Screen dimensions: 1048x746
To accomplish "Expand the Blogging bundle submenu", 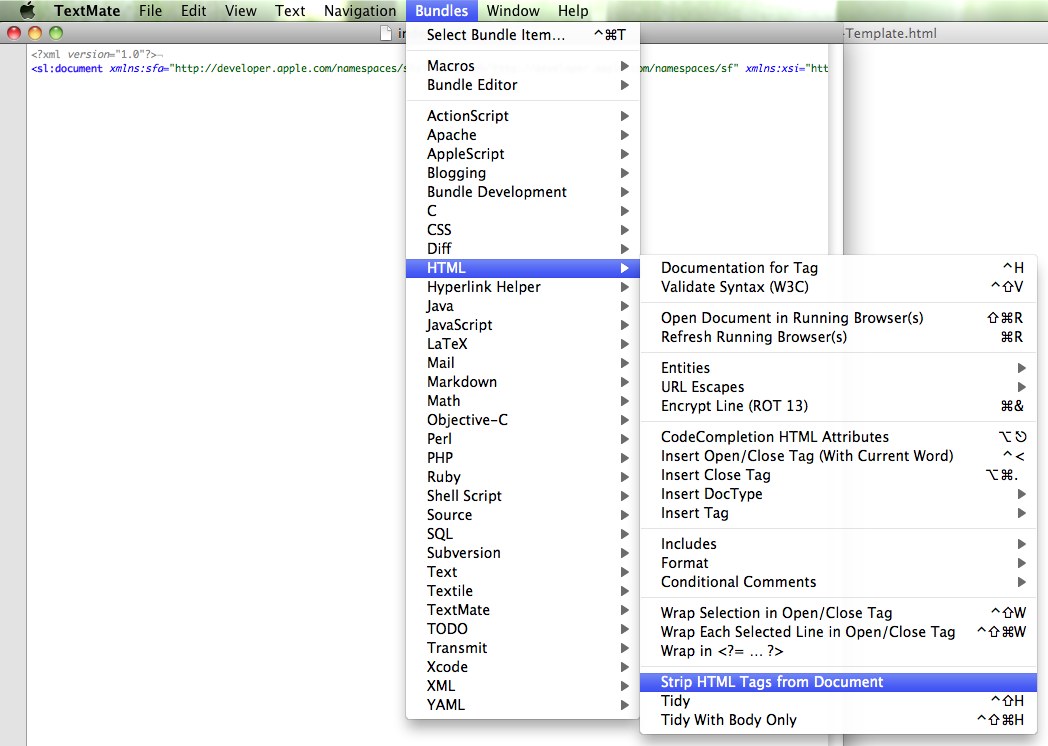I will (523, 173).
